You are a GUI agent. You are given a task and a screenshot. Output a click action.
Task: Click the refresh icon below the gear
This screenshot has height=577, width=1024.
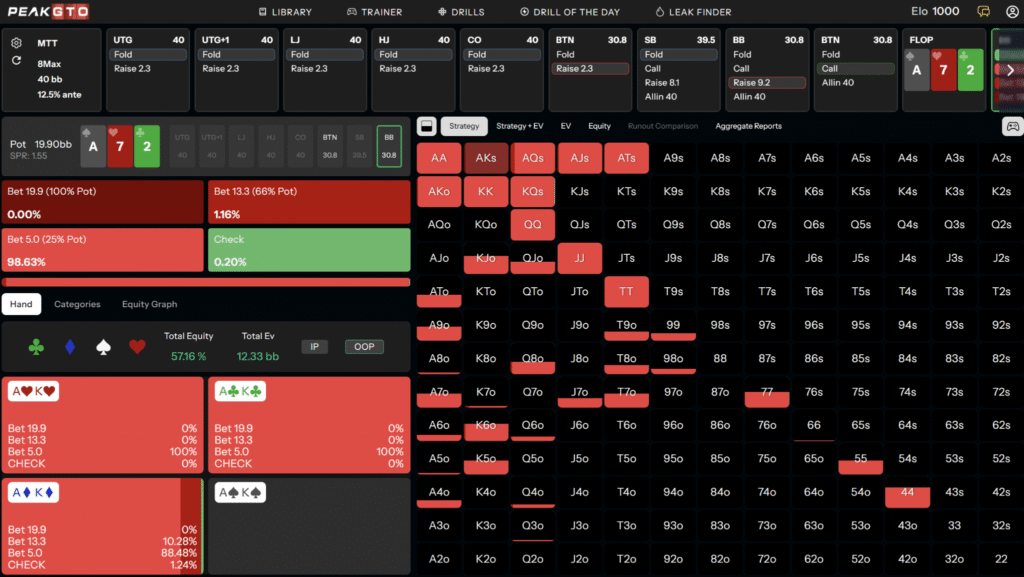tap(16, 60)
